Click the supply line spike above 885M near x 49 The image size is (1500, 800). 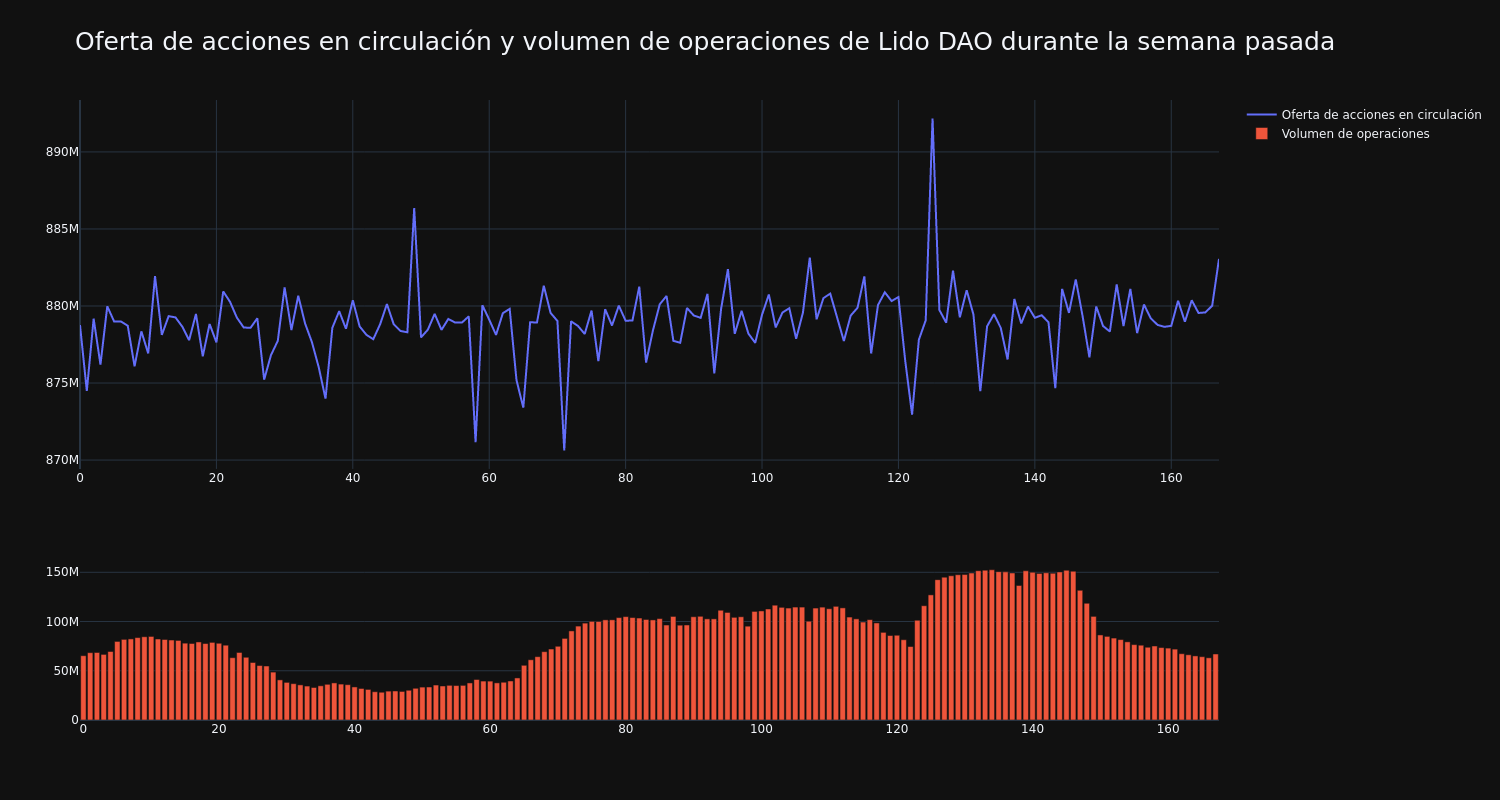(x=414, y=209)
